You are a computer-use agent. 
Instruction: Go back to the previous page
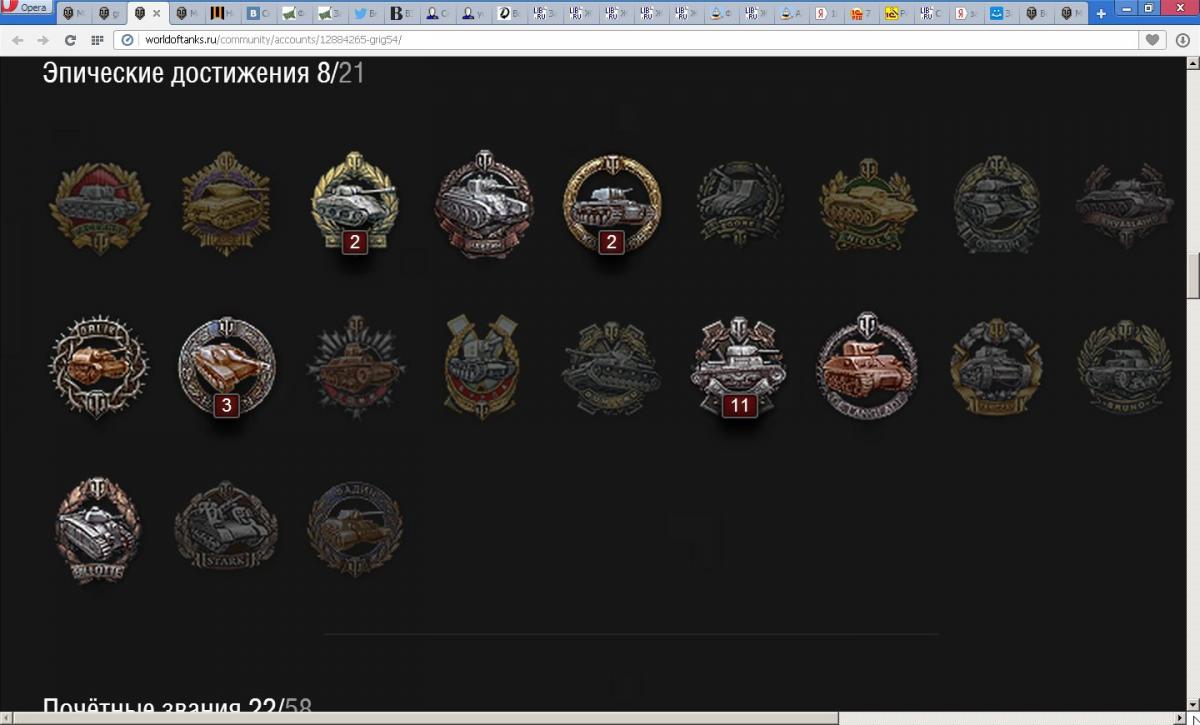coord(17,40)
